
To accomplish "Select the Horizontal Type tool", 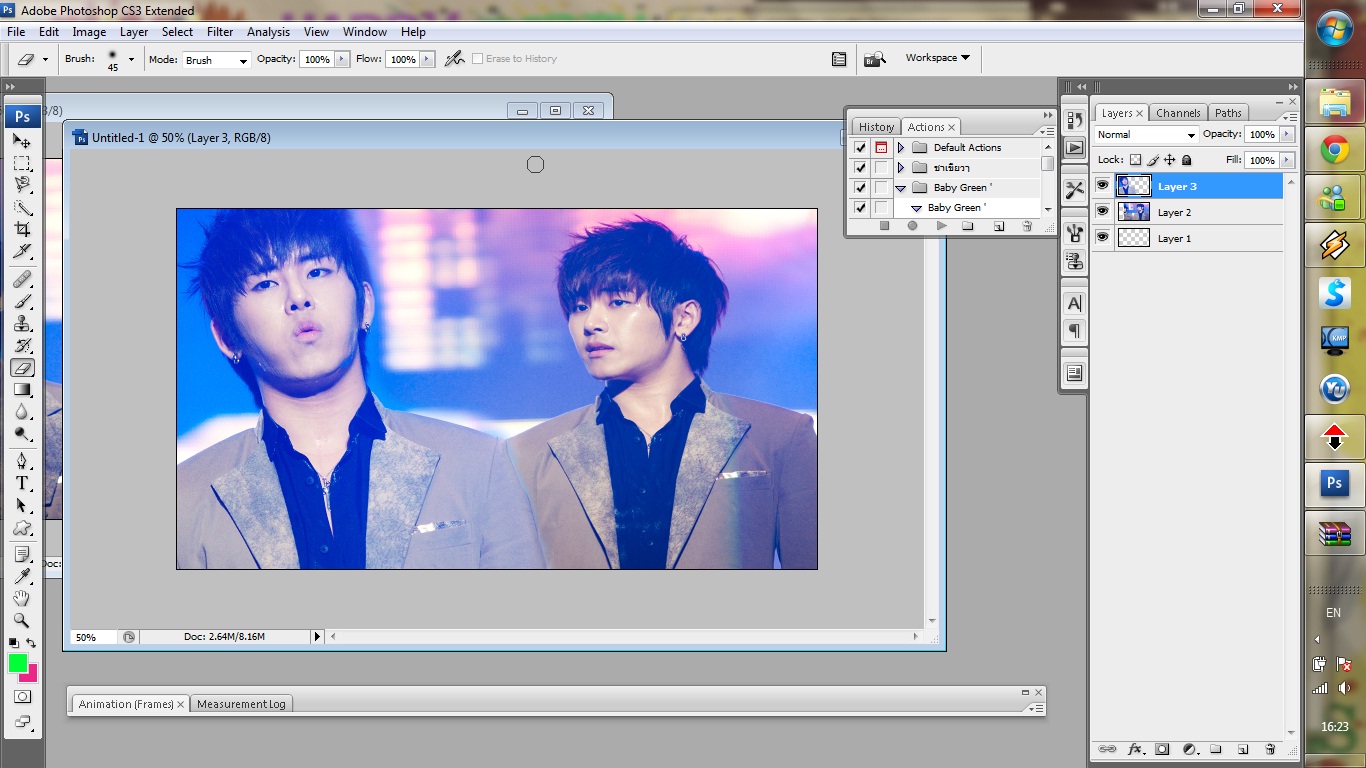I will 22,483.
